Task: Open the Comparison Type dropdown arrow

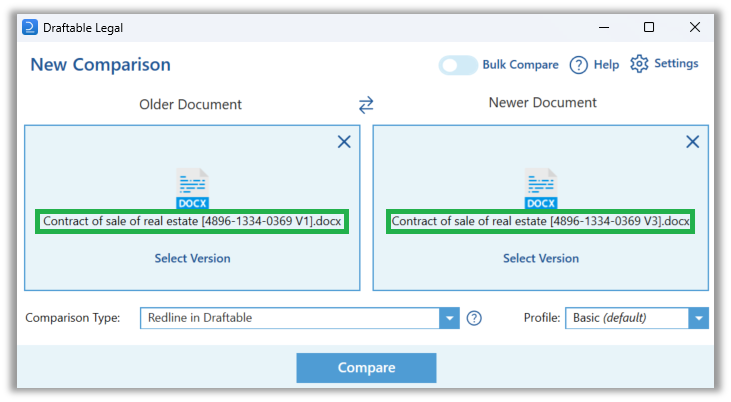Action: (449, 318)
